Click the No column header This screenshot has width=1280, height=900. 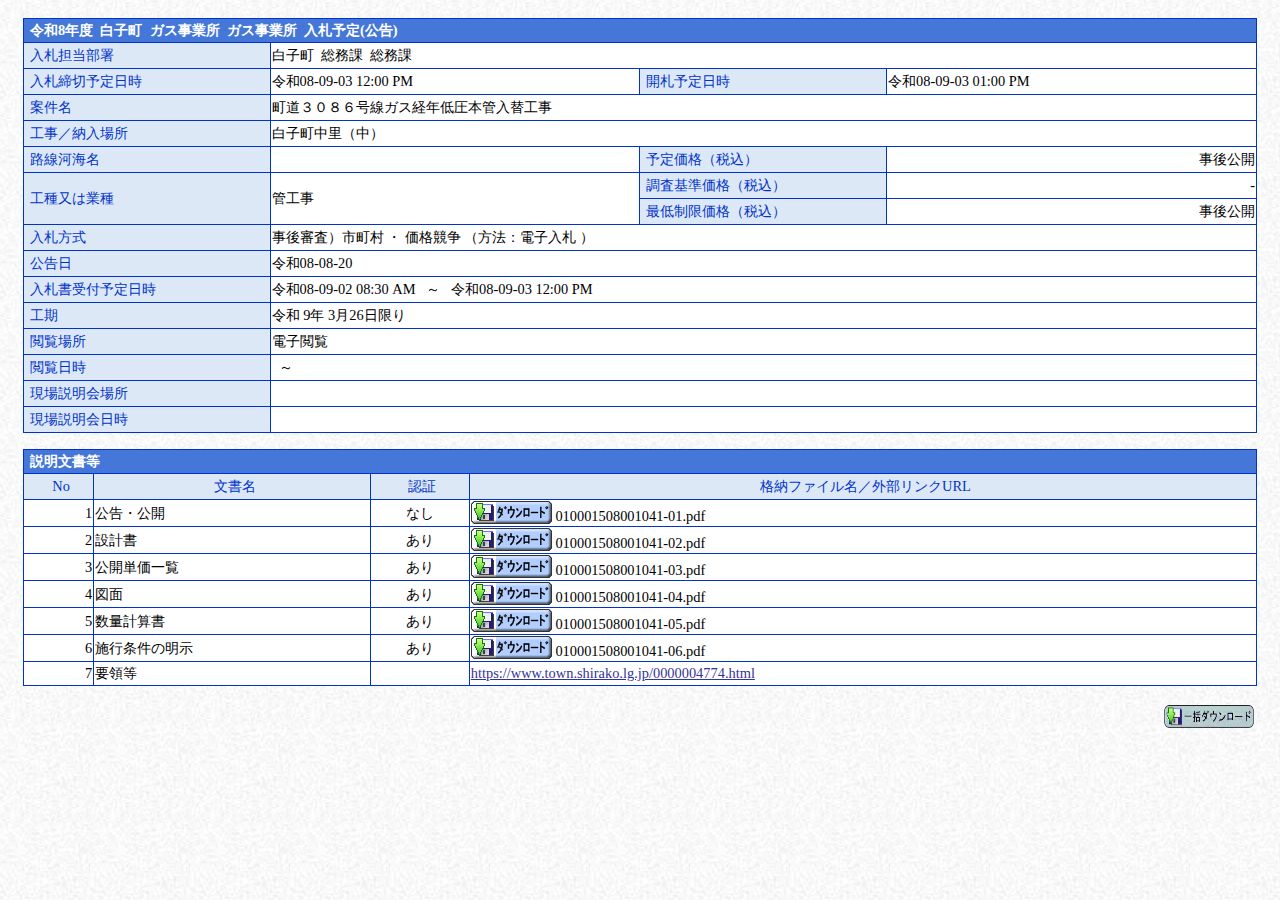[59, 486]
